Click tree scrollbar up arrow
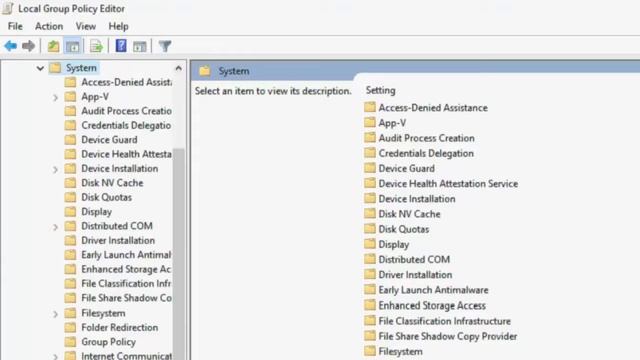Image resolution: width=640 pixels, height=360 pixels. [x=178, y=68]
